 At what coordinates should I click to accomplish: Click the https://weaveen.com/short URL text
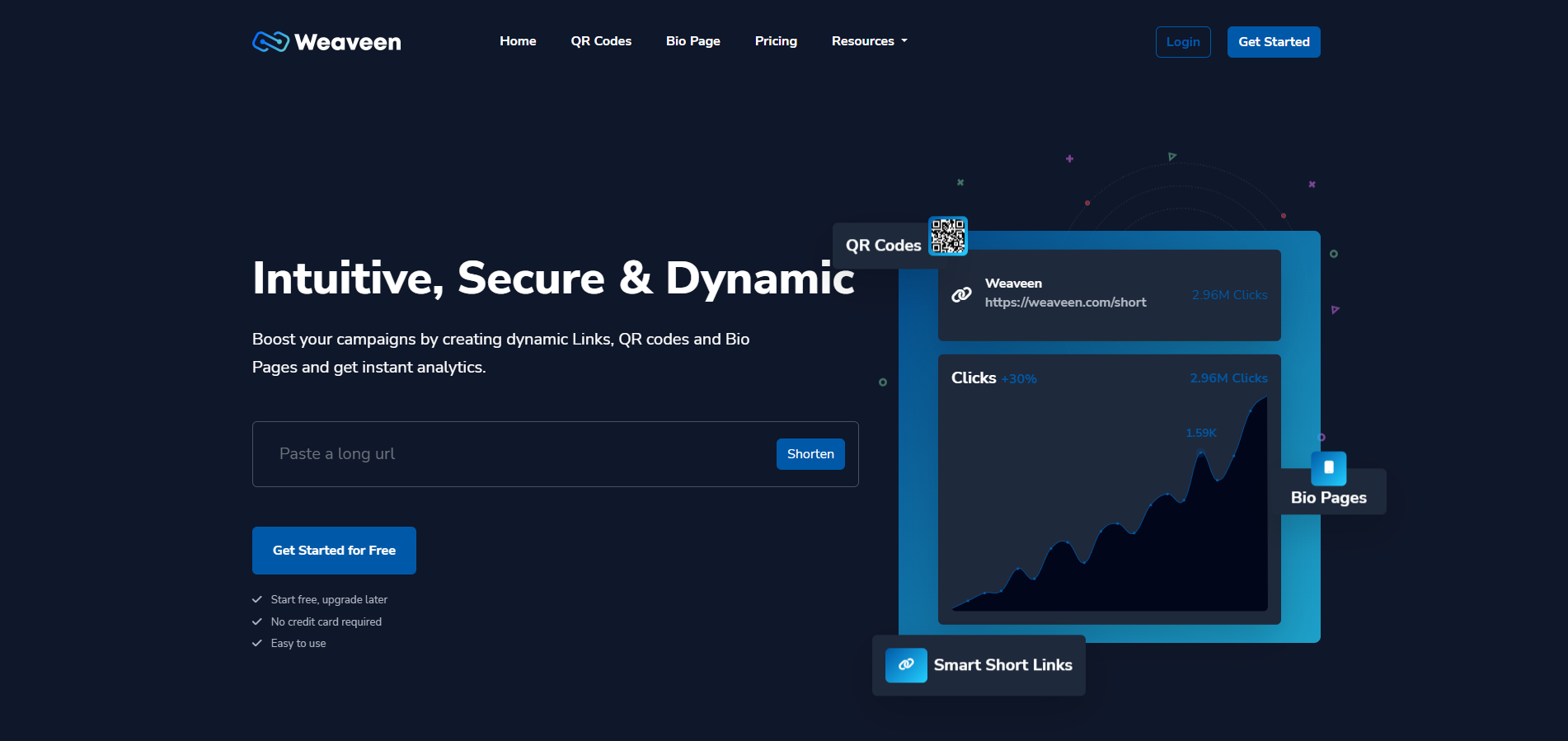[x=1065, y=302]
